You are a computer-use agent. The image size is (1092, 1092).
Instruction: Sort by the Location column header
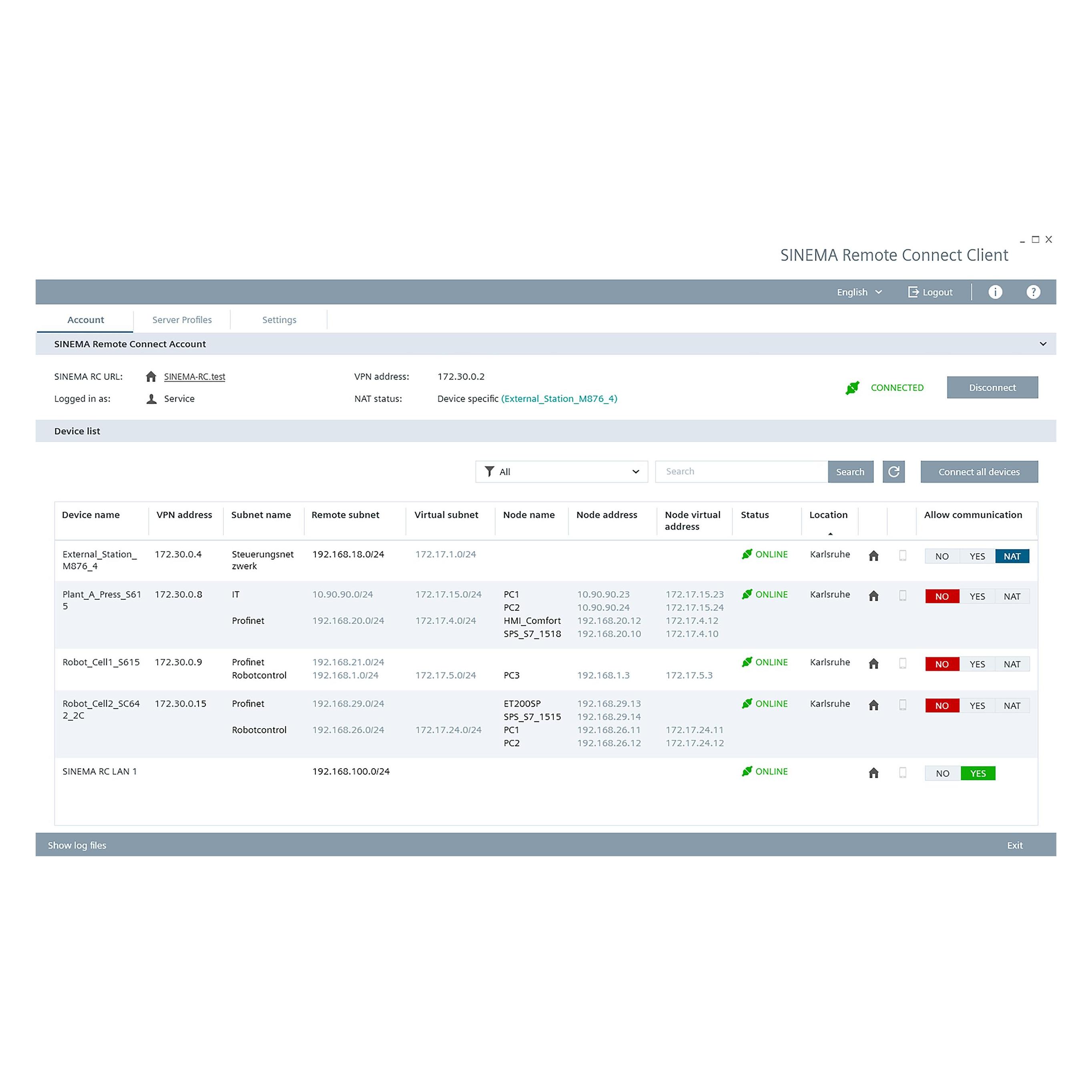click(x=828, y=515)
